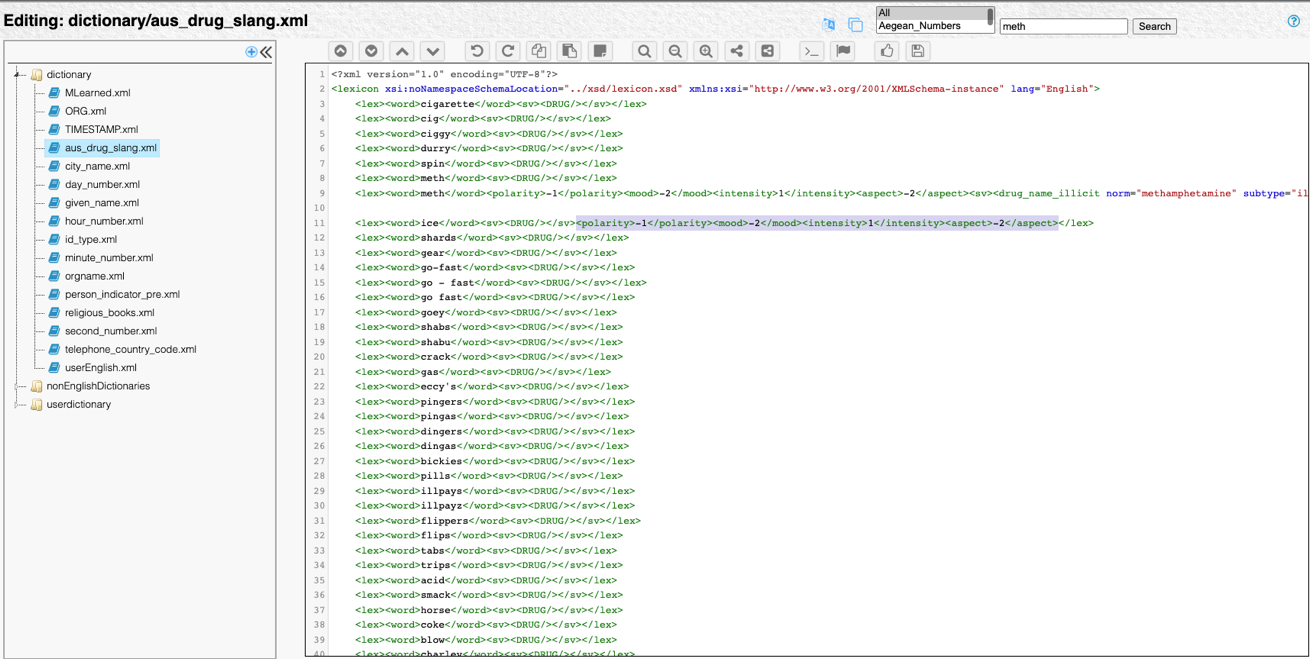This screenshot has height=659, width=1310.
Task: Click the zoom out magnifier icon
Action: (675, 51)
